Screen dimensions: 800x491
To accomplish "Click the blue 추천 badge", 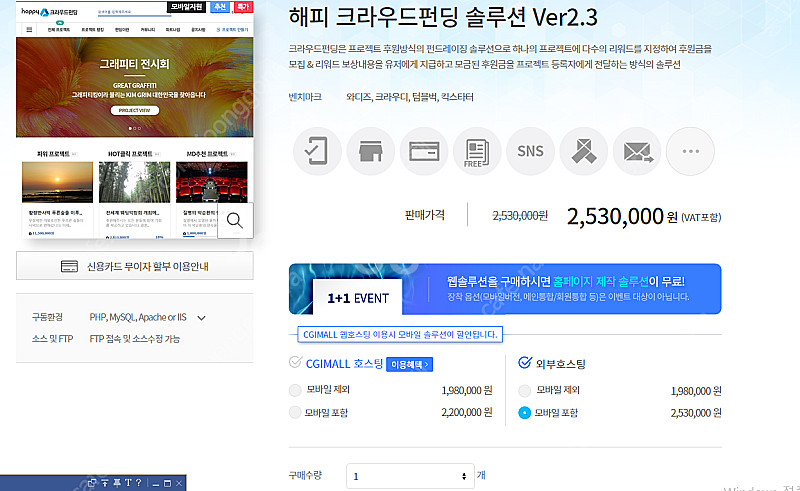I will 220,7.
